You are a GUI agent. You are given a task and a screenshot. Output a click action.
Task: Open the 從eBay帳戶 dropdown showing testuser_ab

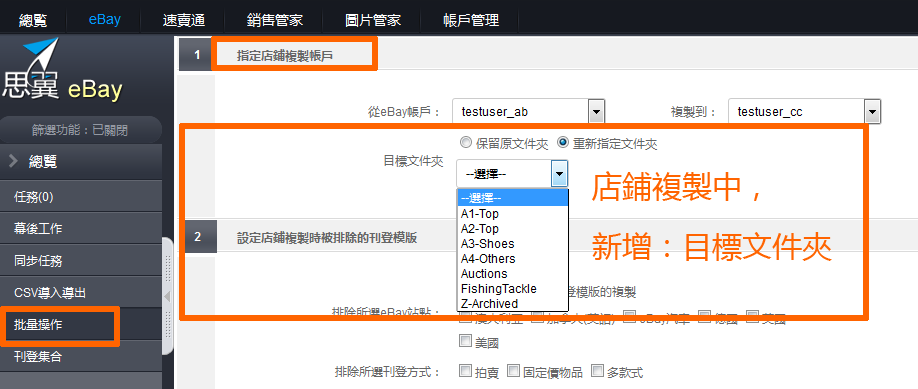(529, 111)
